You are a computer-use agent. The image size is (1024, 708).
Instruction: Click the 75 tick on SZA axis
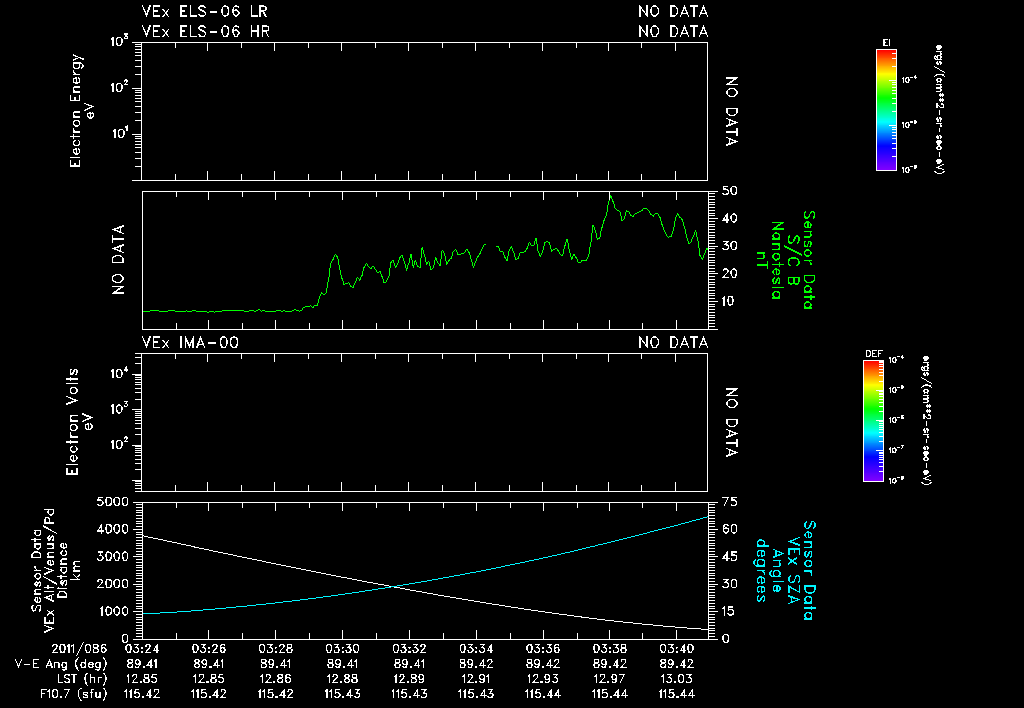729,502
